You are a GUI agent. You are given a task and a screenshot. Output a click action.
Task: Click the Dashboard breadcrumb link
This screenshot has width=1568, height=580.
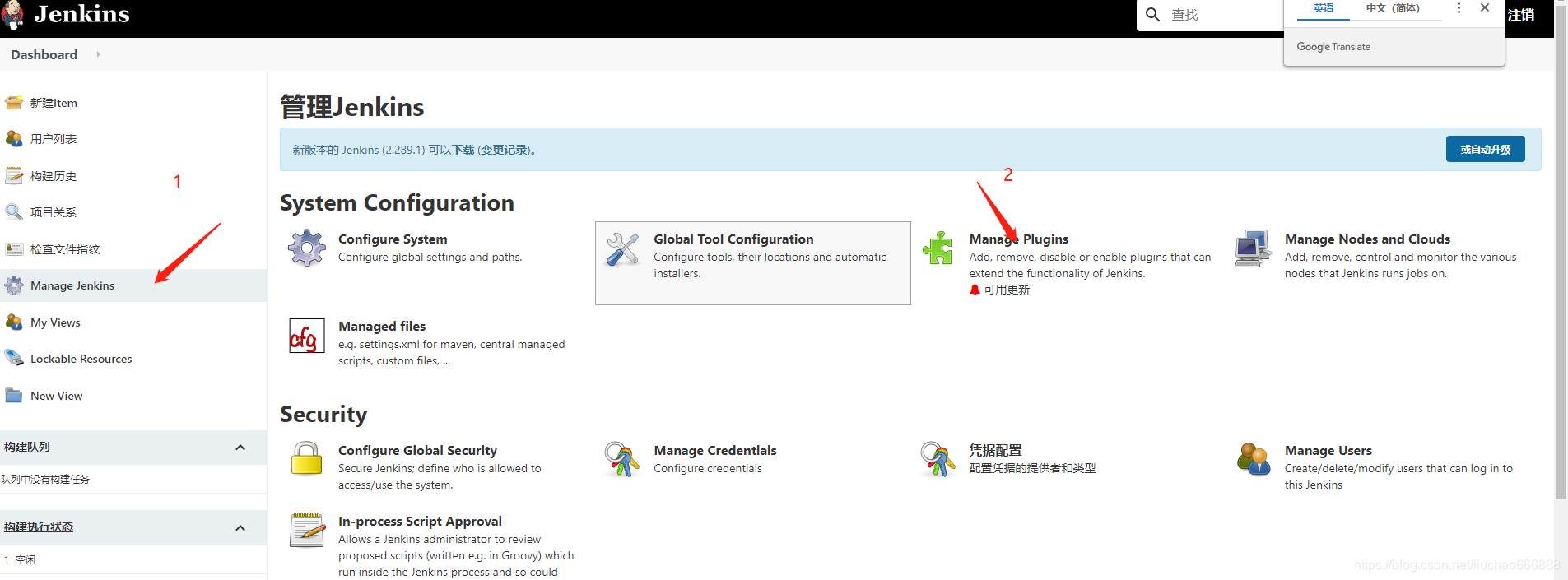(44, 54)
